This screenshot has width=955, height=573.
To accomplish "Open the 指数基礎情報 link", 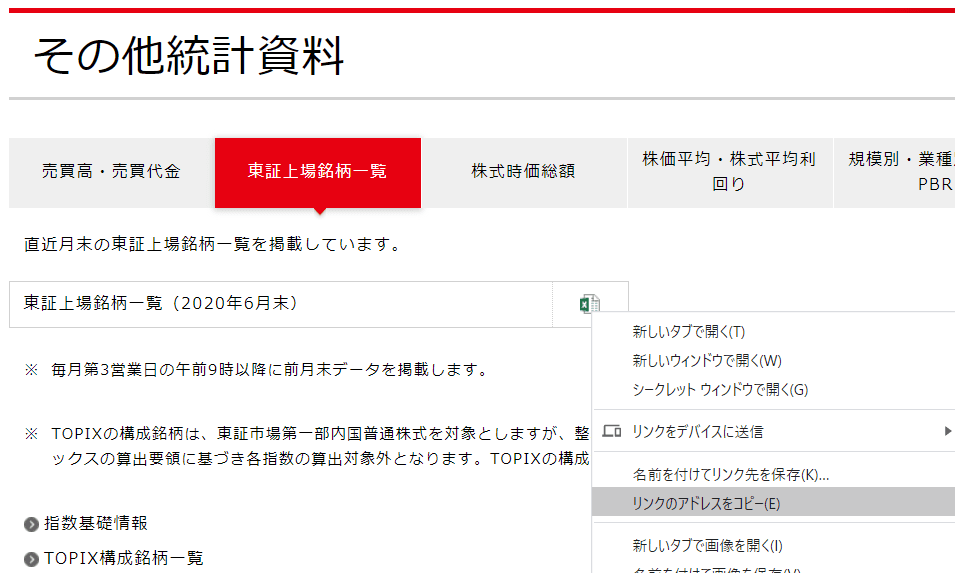I will point(96,524).
